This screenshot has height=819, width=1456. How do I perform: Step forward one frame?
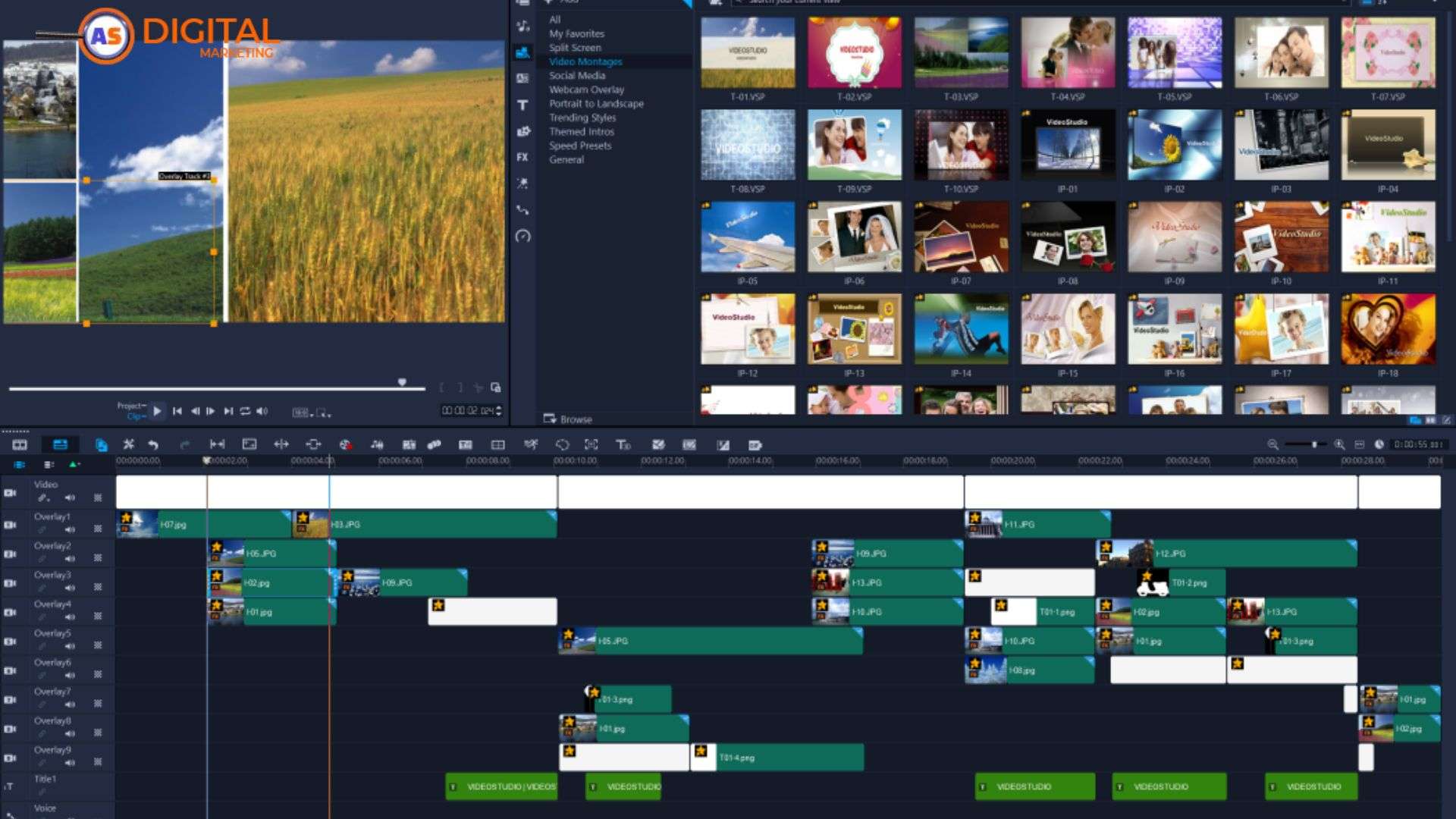pos(211,411)
